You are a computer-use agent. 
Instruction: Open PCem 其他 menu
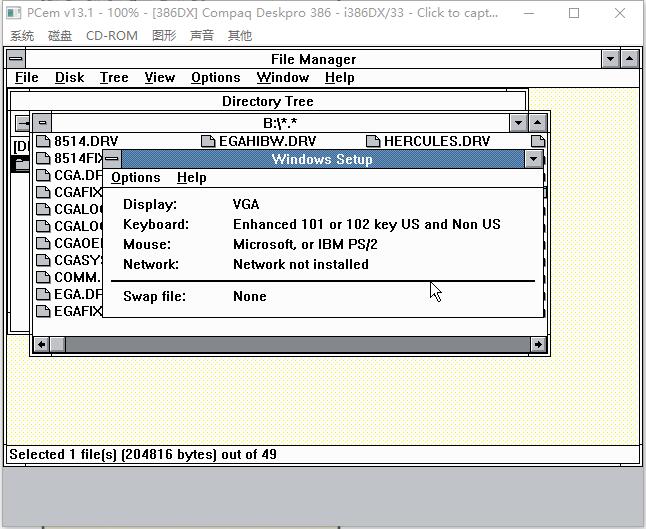coord(240,36)
